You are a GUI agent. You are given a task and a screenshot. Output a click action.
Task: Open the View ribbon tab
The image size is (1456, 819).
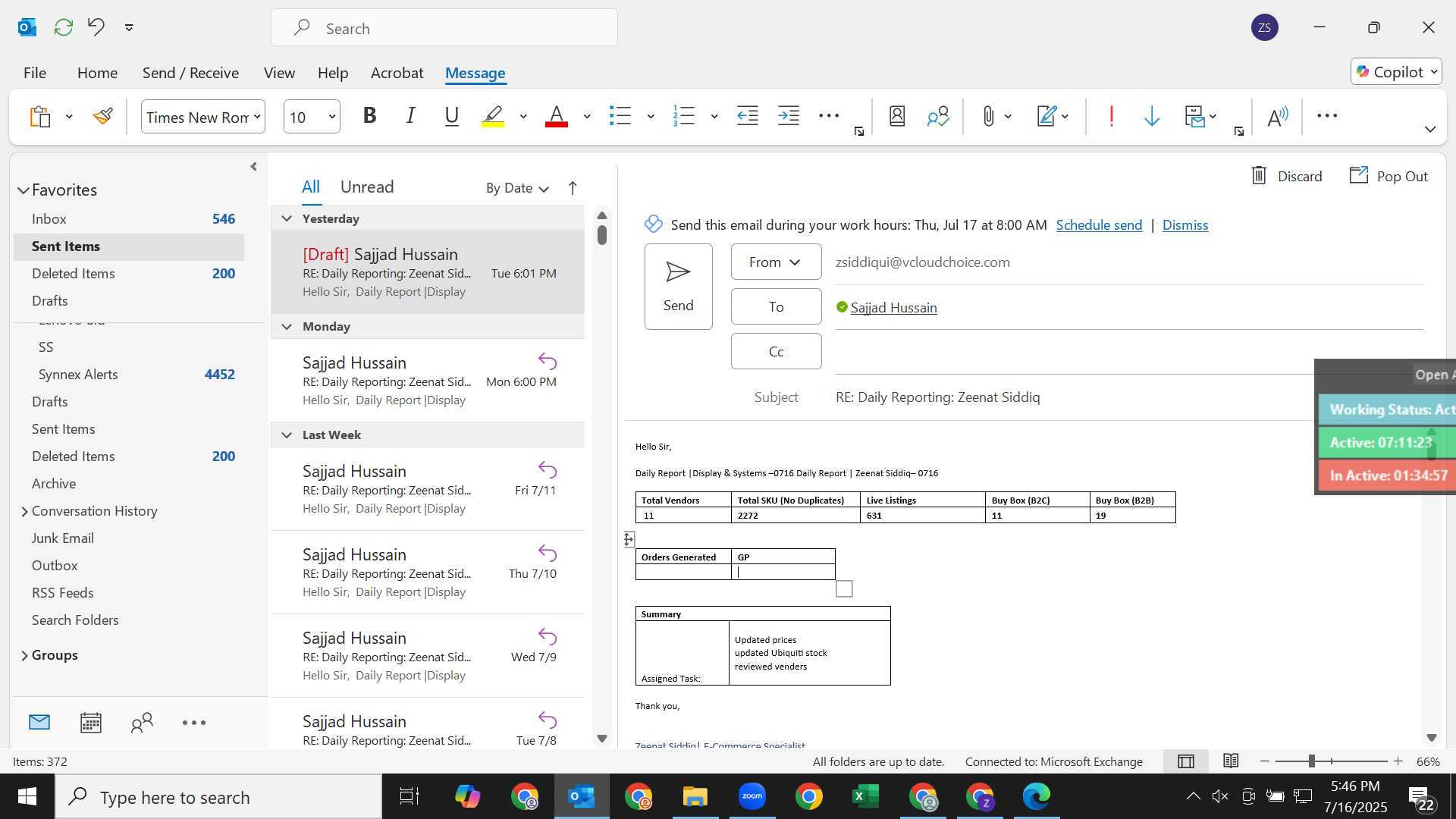click(279, 73)
